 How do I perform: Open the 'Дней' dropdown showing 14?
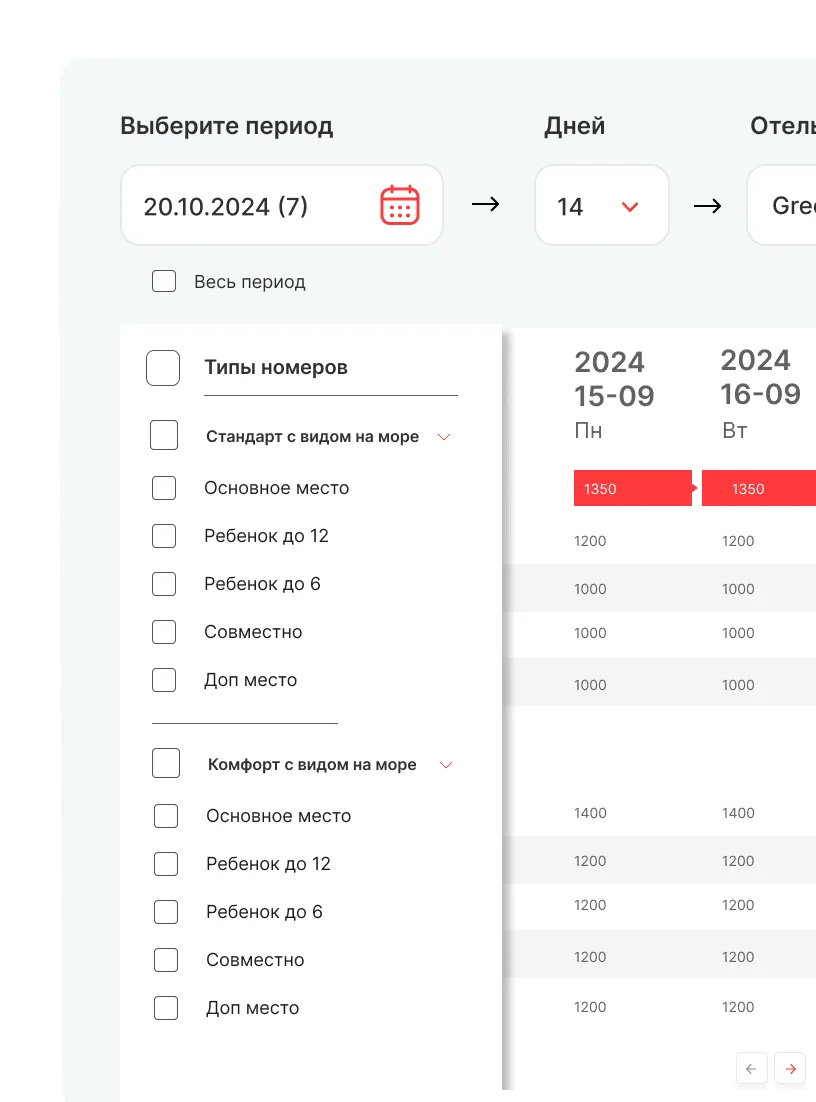pyautogui.click(x=602, y=205)
